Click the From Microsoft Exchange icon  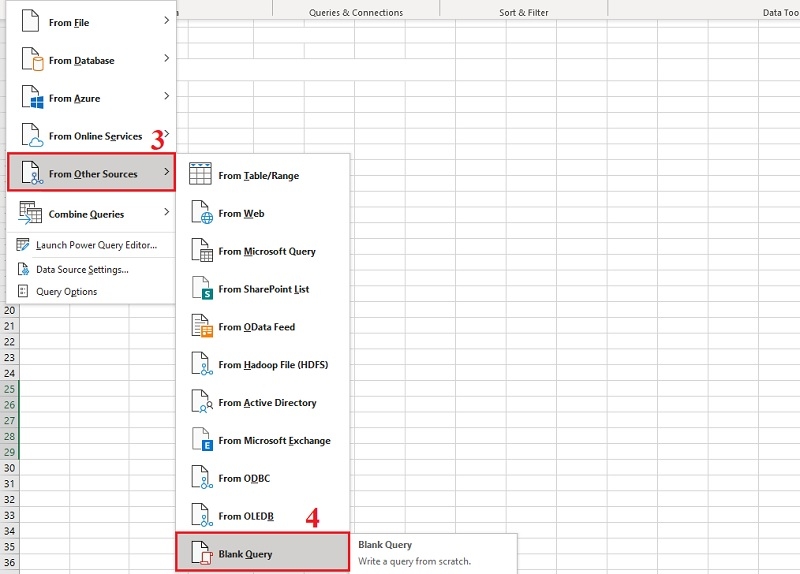click(x=202, y=439)
